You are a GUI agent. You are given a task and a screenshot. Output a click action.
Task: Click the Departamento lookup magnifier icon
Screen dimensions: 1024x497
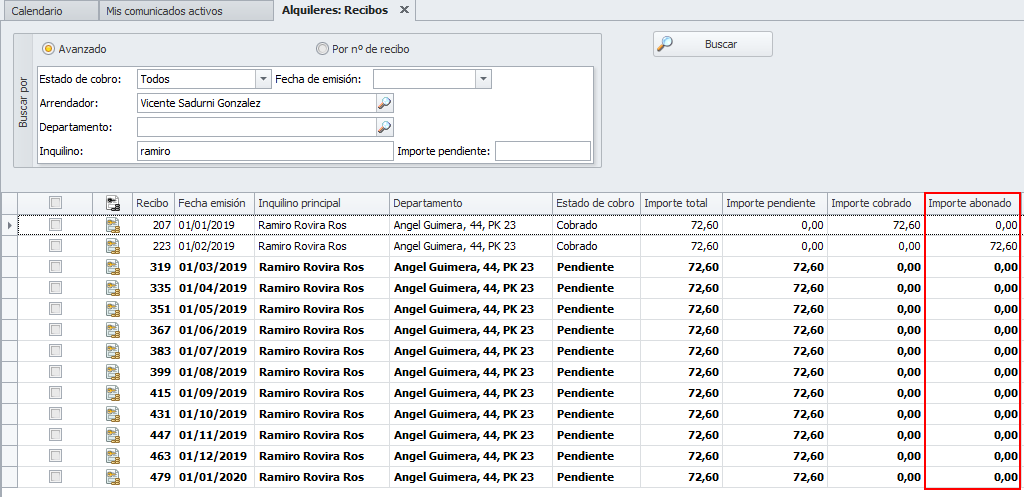coord(384,127)
